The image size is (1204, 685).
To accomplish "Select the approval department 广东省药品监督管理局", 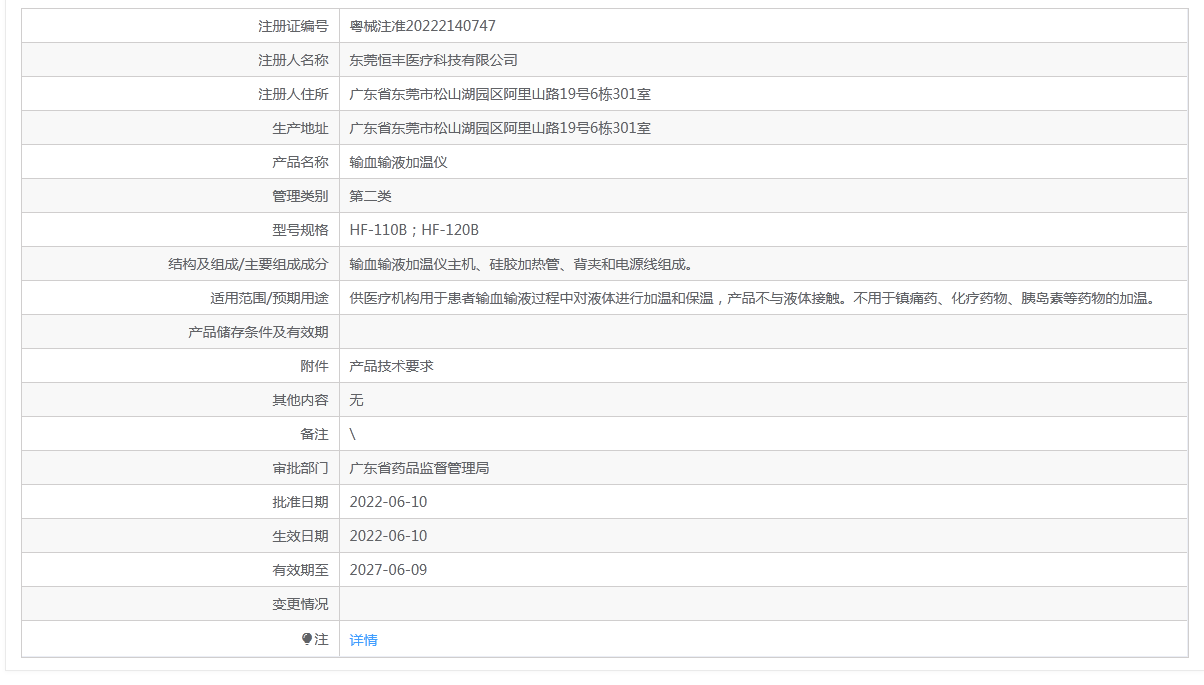I will coord(419,468).
